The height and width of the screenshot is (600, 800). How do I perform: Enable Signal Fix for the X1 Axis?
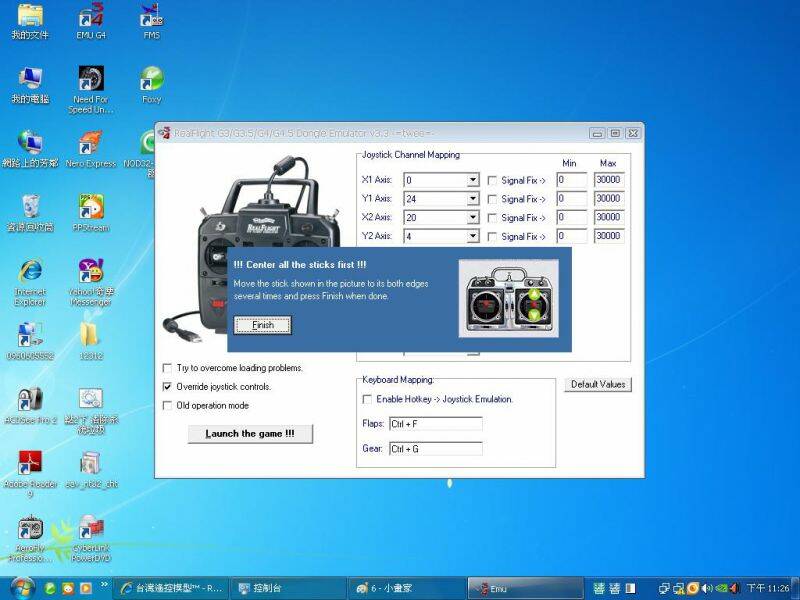pyautogui.click(x=492, y=180)
